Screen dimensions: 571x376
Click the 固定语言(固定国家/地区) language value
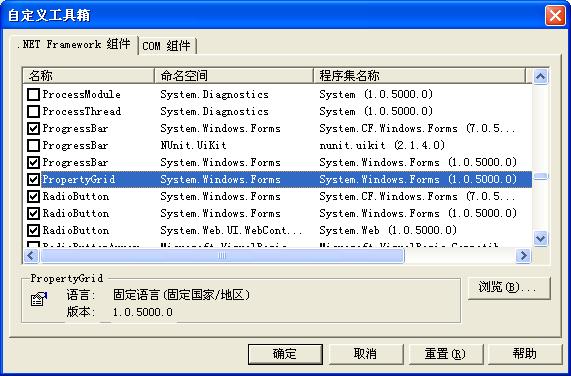pyautogui.click(x=181, y=295)
